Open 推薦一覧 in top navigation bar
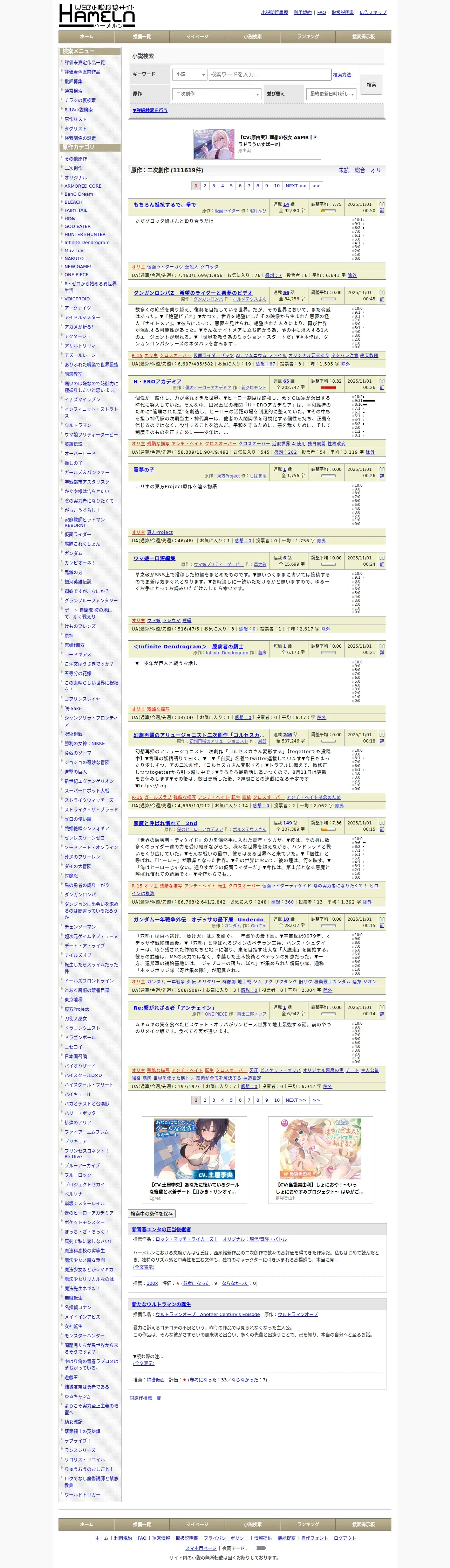Screen dimensions: 450x1568 (x=142, y=36)
